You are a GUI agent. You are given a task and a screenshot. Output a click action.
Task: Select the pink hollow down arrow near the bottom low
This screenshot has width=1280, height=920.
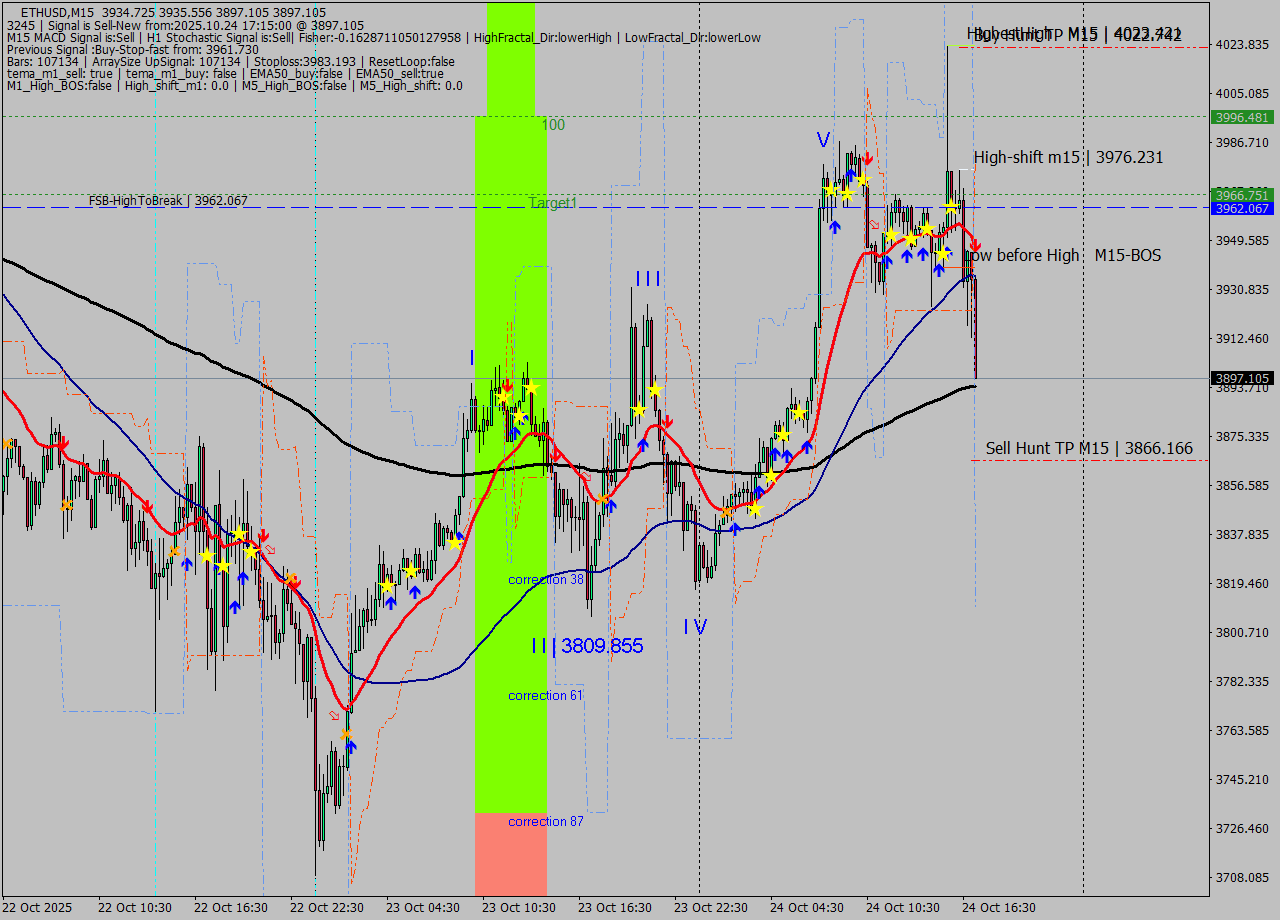click(334, 716)
